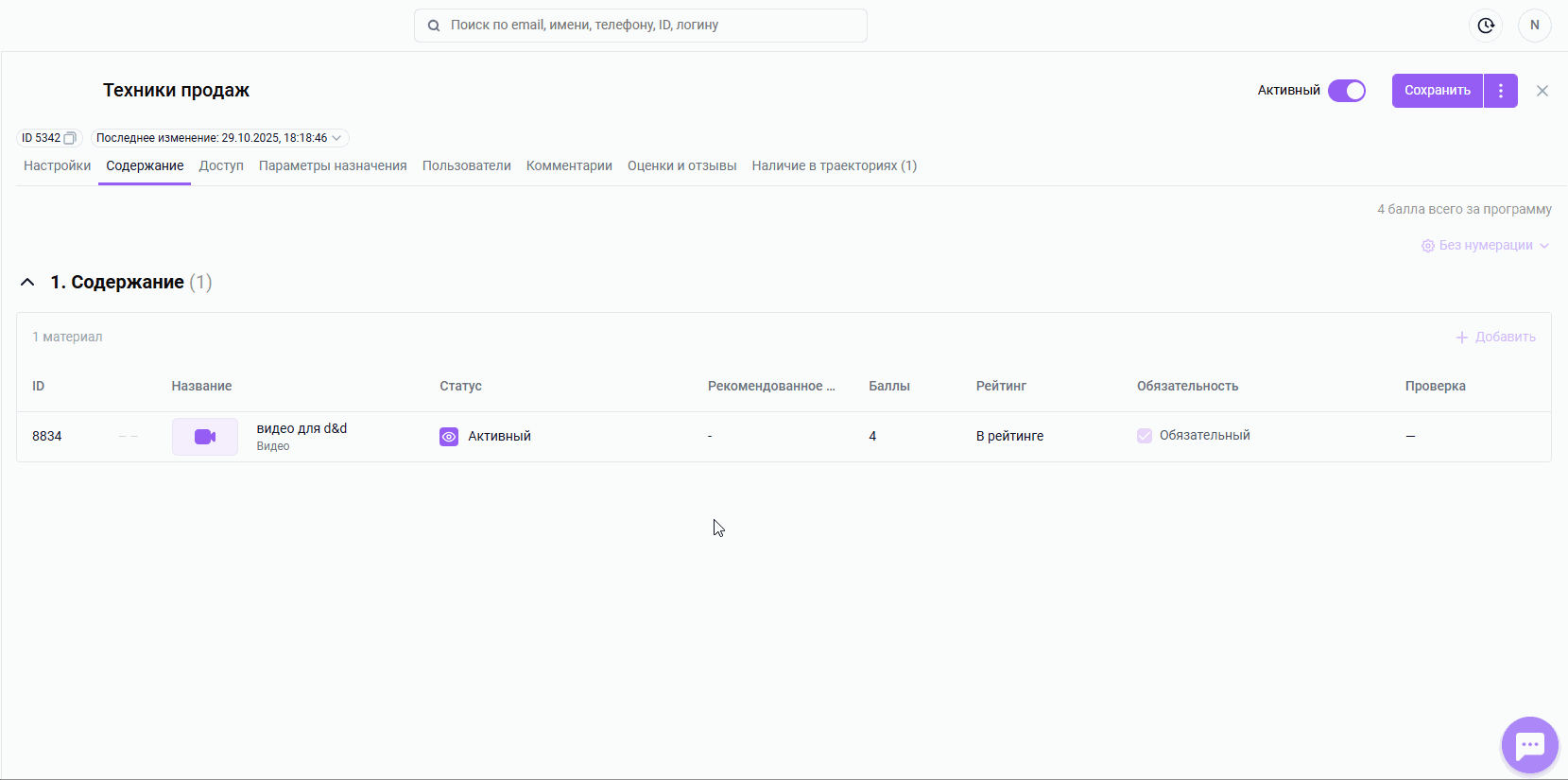Focus the search field by email or name
This screenshot has width=1568, height=780.
click(x=652, y=26)
